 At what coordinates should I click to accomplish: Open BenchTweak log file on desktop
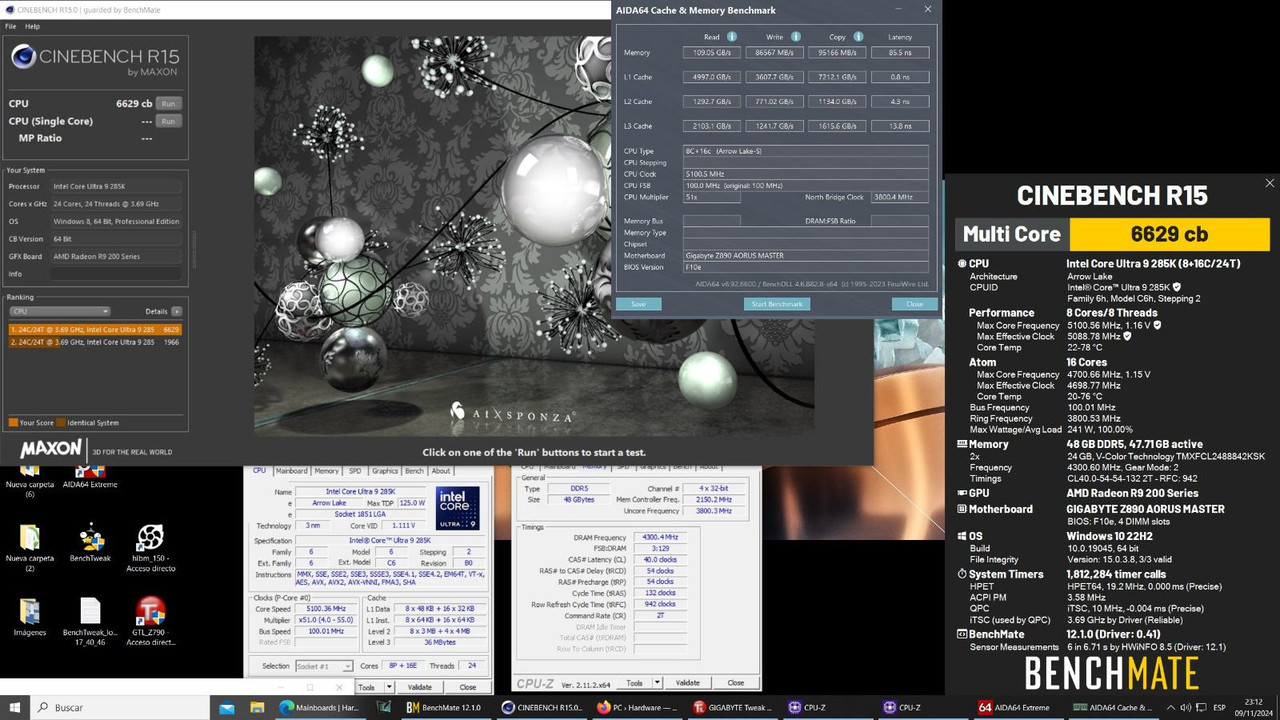tap(90, 621)
